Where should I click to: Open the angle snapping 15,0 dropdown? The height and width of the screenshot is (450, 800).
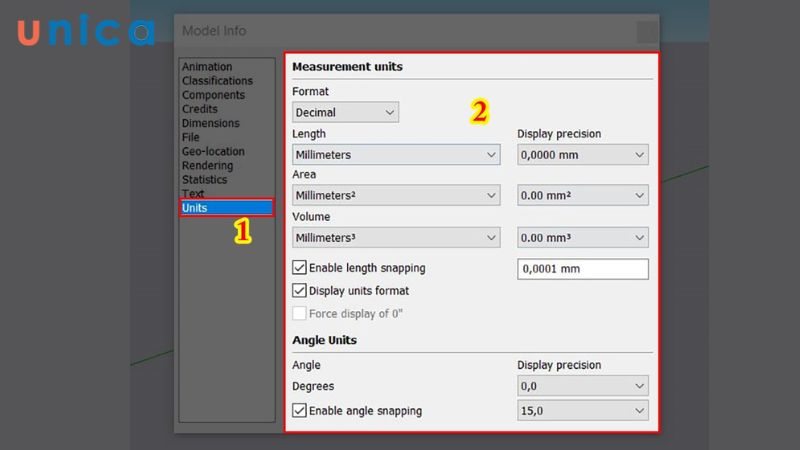(x=582, y=411)
